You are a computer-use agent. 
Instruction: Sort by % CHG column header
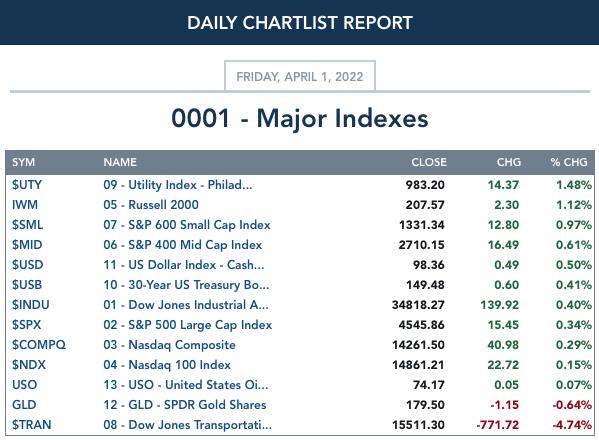pyautogui.click(x=569, y=162)
